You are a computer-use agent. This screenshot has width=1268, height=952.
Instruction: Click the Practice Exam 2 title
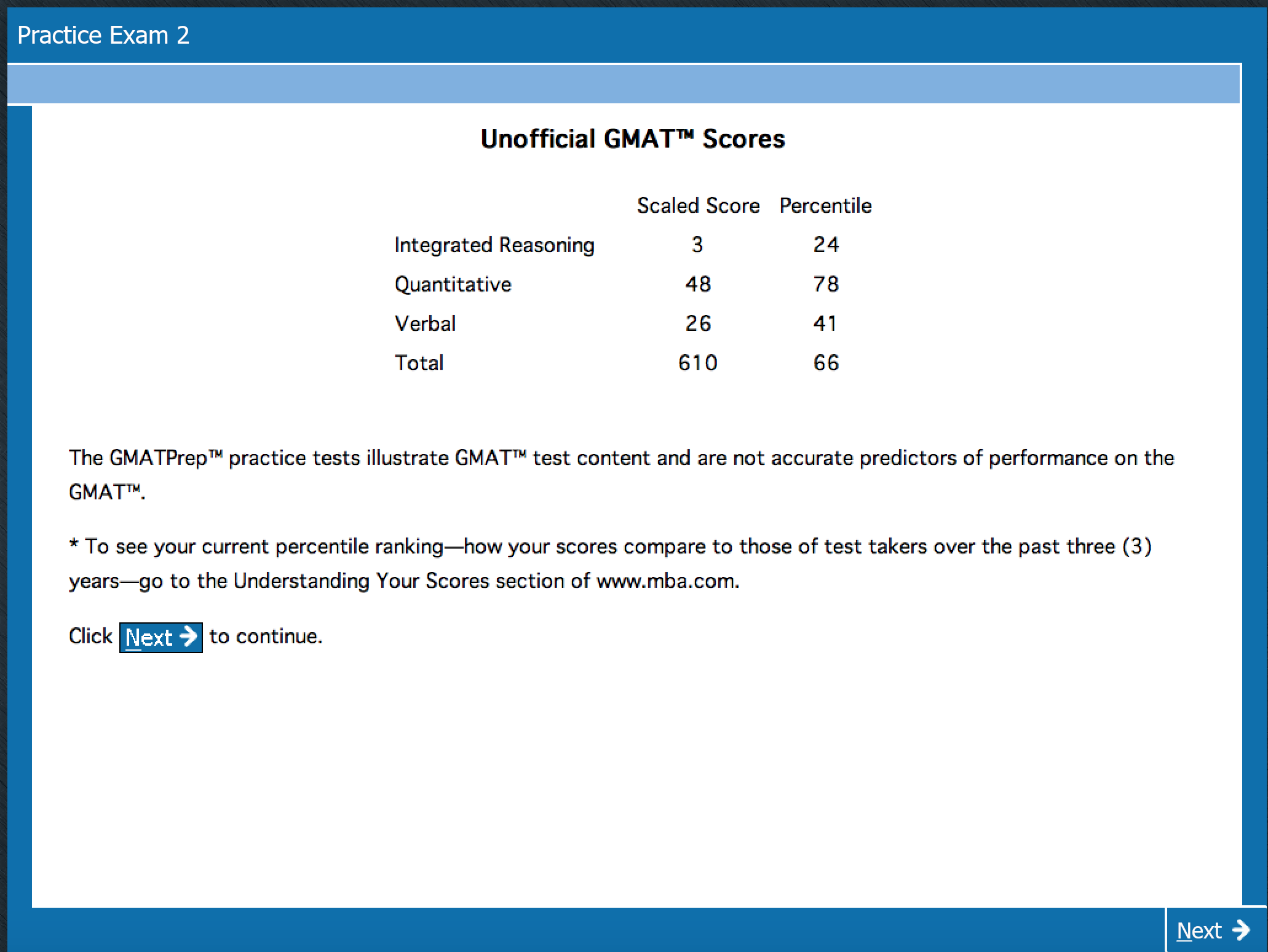click(x=103, y=35)
